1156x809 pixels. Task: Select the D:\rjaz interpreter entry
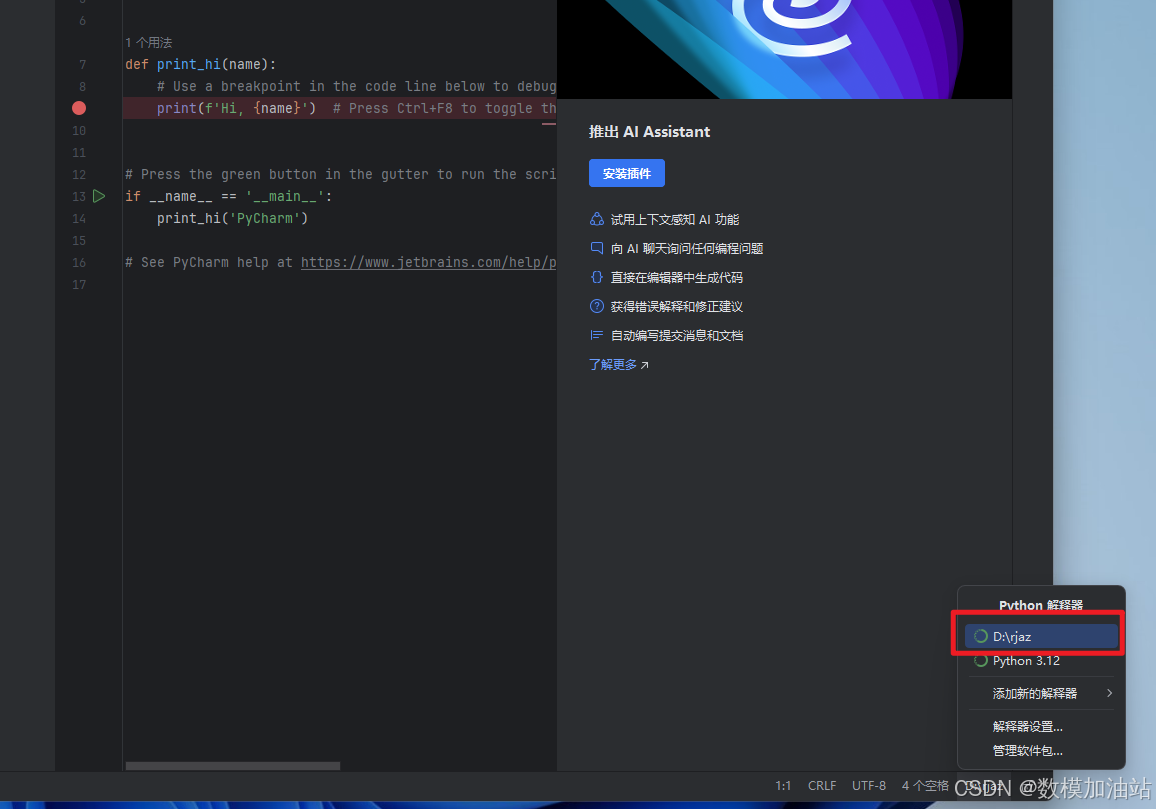[x=1040, y=637]
